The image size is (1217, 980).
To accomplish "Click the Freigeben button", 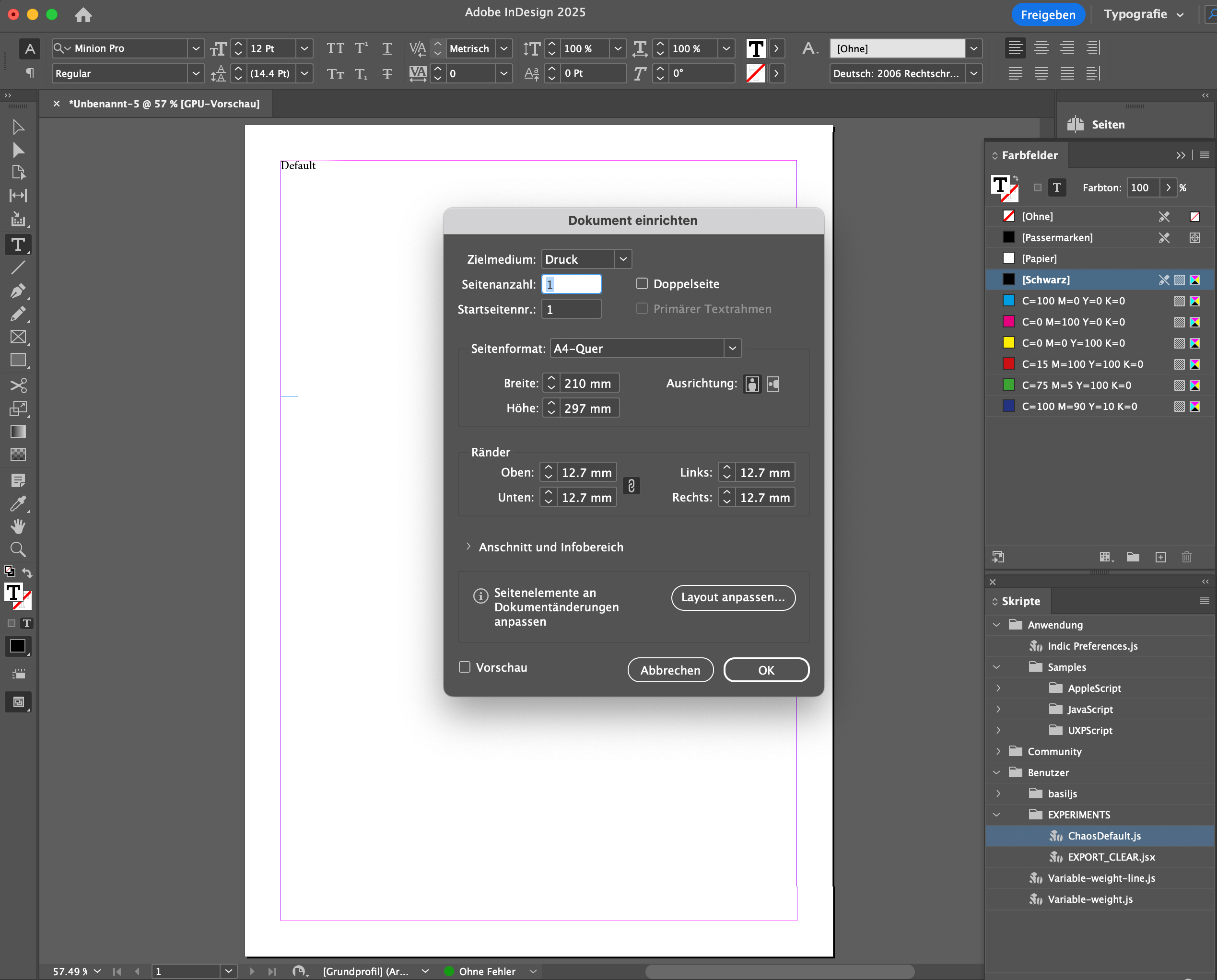I will 1048,15.
